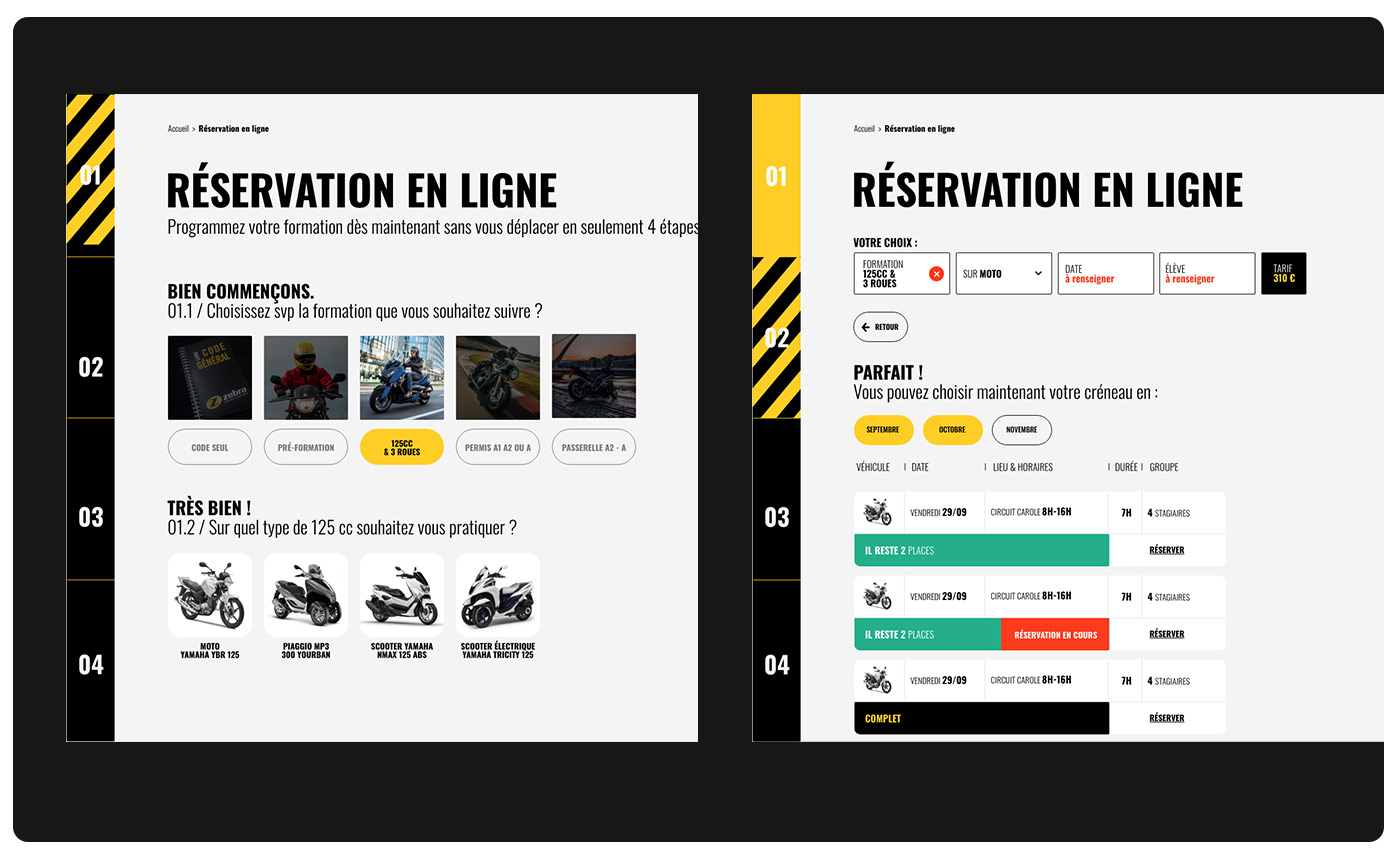
Task: Click the Durée column header
Action: point(1126,467)
